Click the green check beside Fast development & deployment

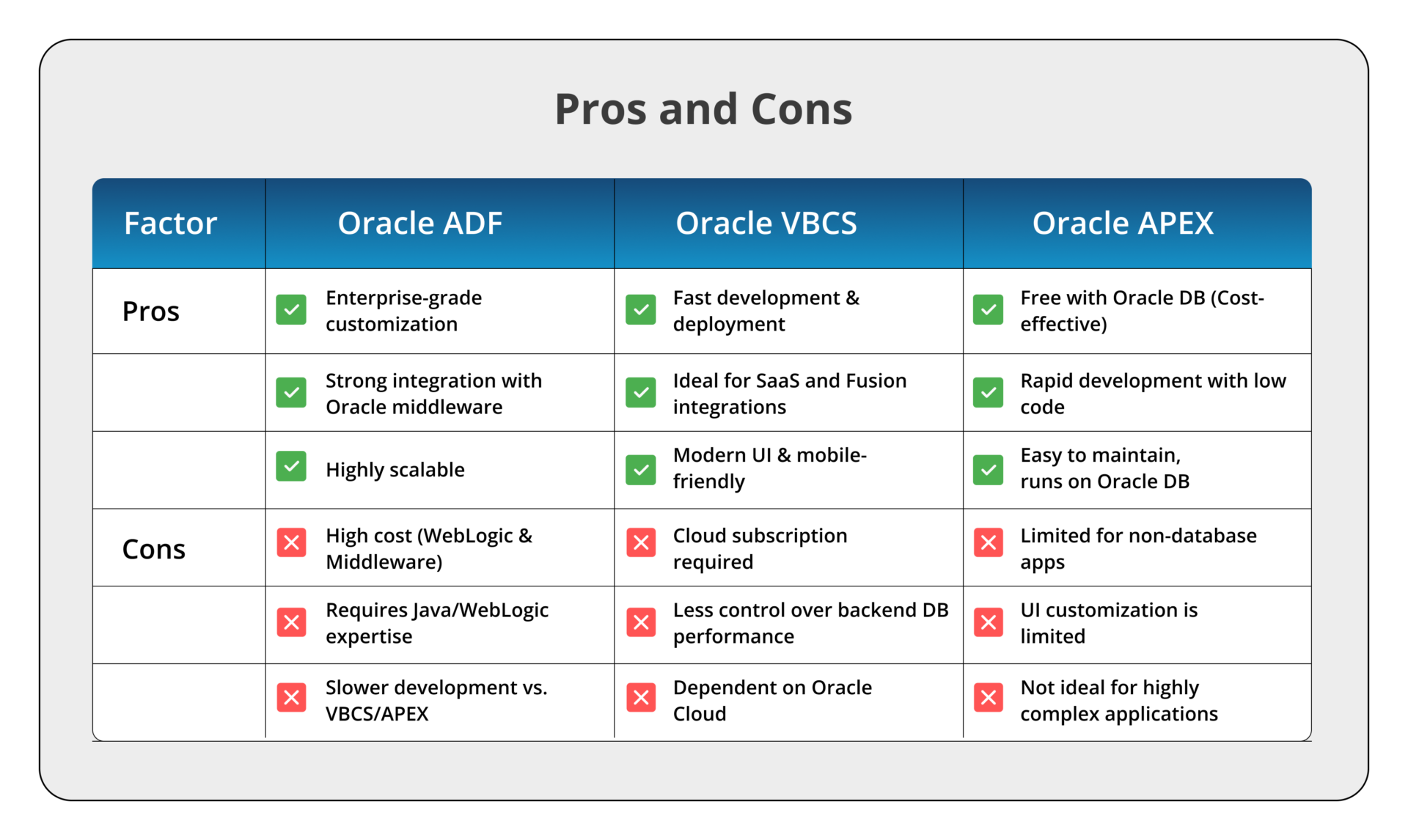[641, 310]
